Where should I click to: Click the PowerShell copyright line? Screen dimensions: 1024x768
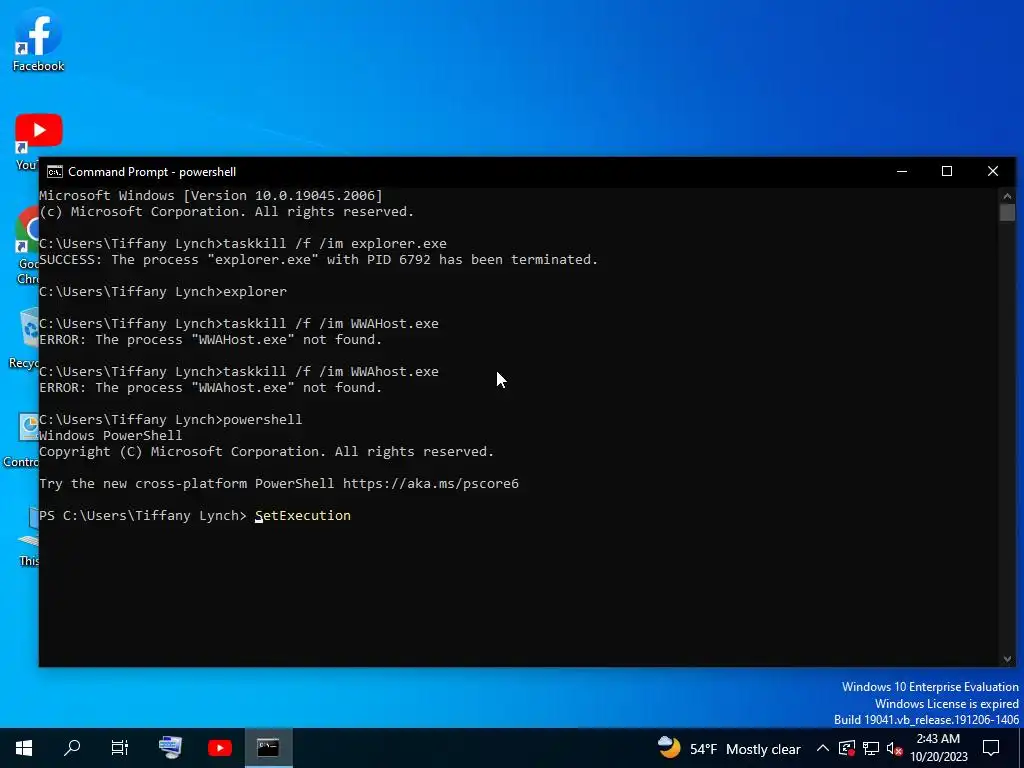[266, 452]
